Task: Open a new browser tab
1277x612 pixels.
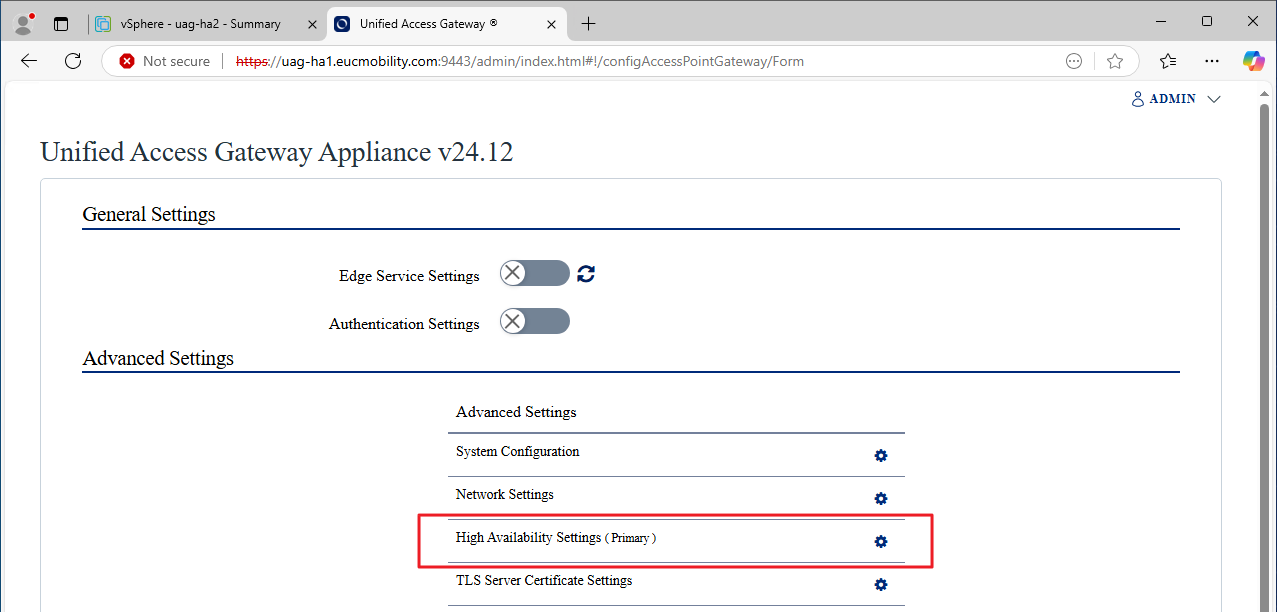Action: 588,22
